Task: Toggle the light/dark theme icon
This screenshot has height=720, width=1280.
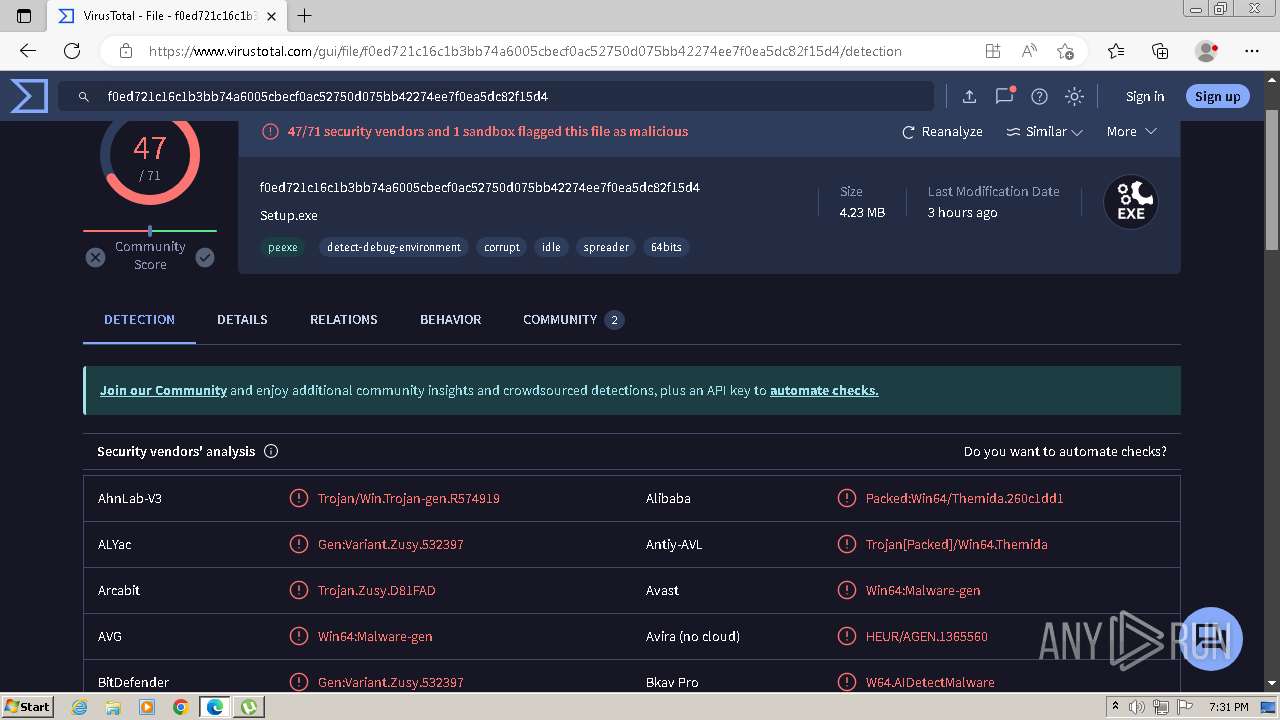Action: [1075, 96]
